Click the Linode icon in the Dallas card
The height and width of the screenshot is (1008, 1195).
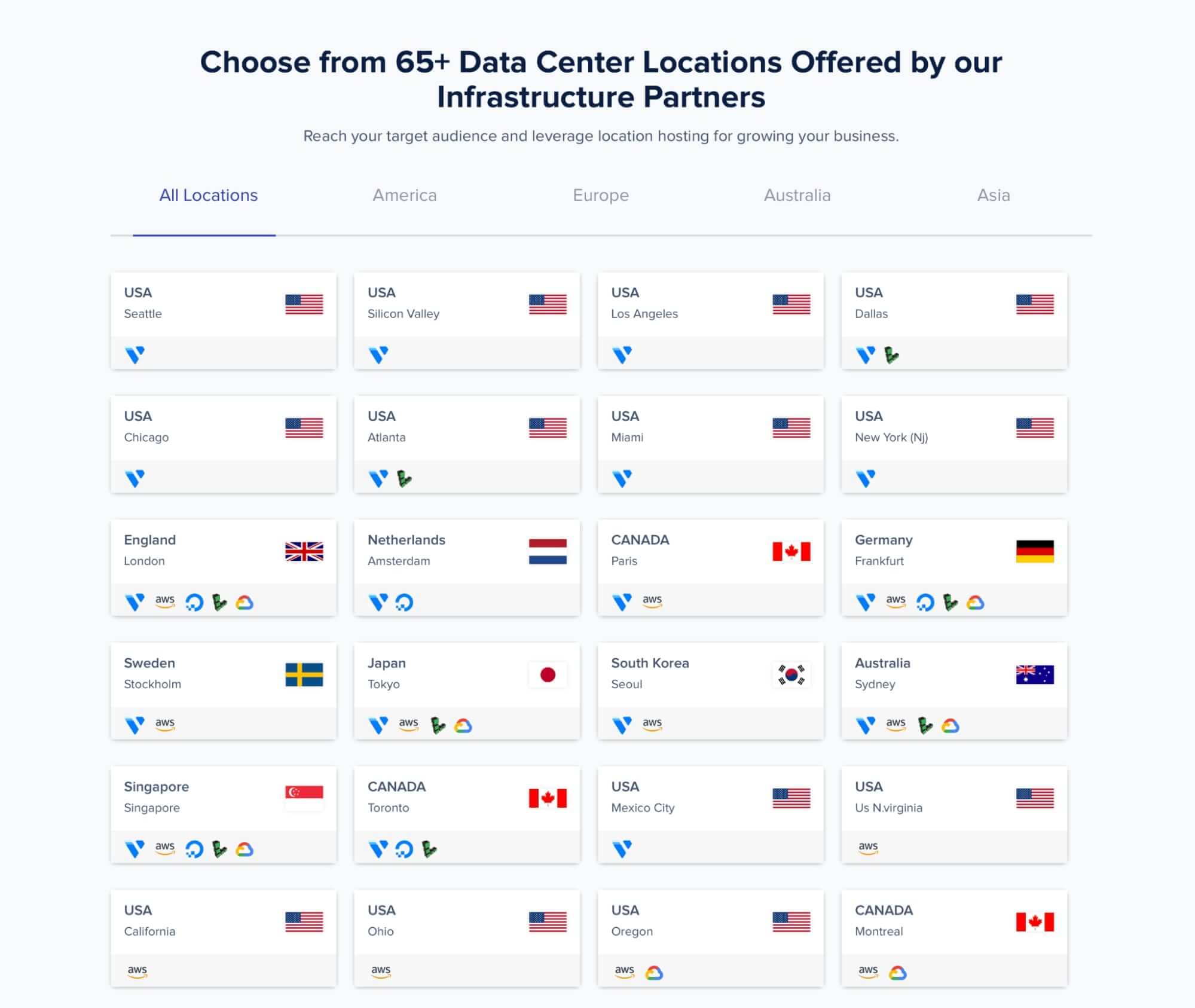[x=891, y=355]
